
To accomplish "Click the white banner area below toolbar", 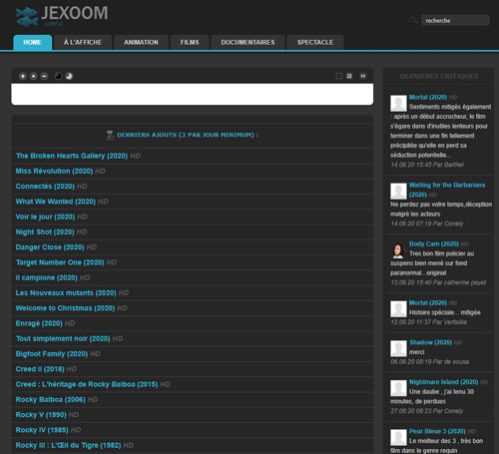I will point(192,94).
